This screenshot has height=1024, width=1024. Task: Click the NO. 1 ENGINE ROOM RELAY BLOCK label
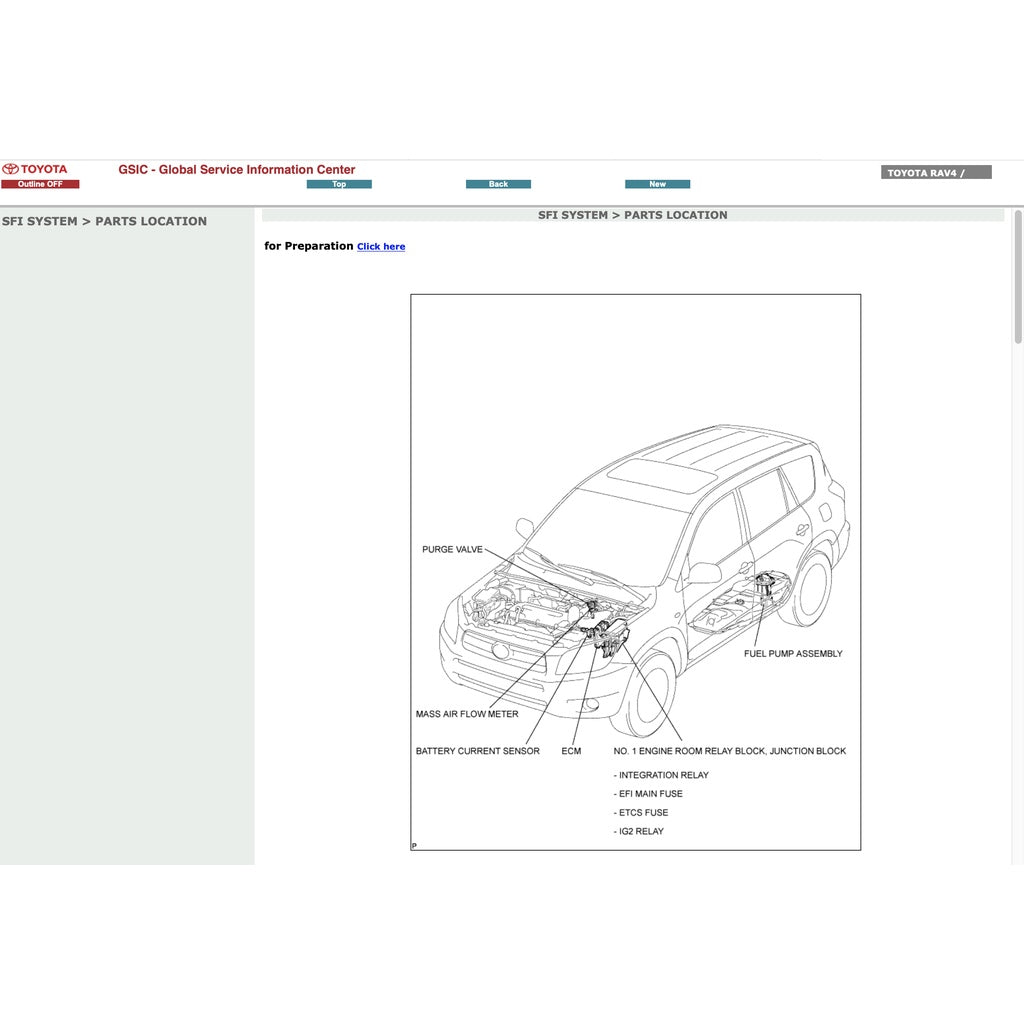pos(730,751)
